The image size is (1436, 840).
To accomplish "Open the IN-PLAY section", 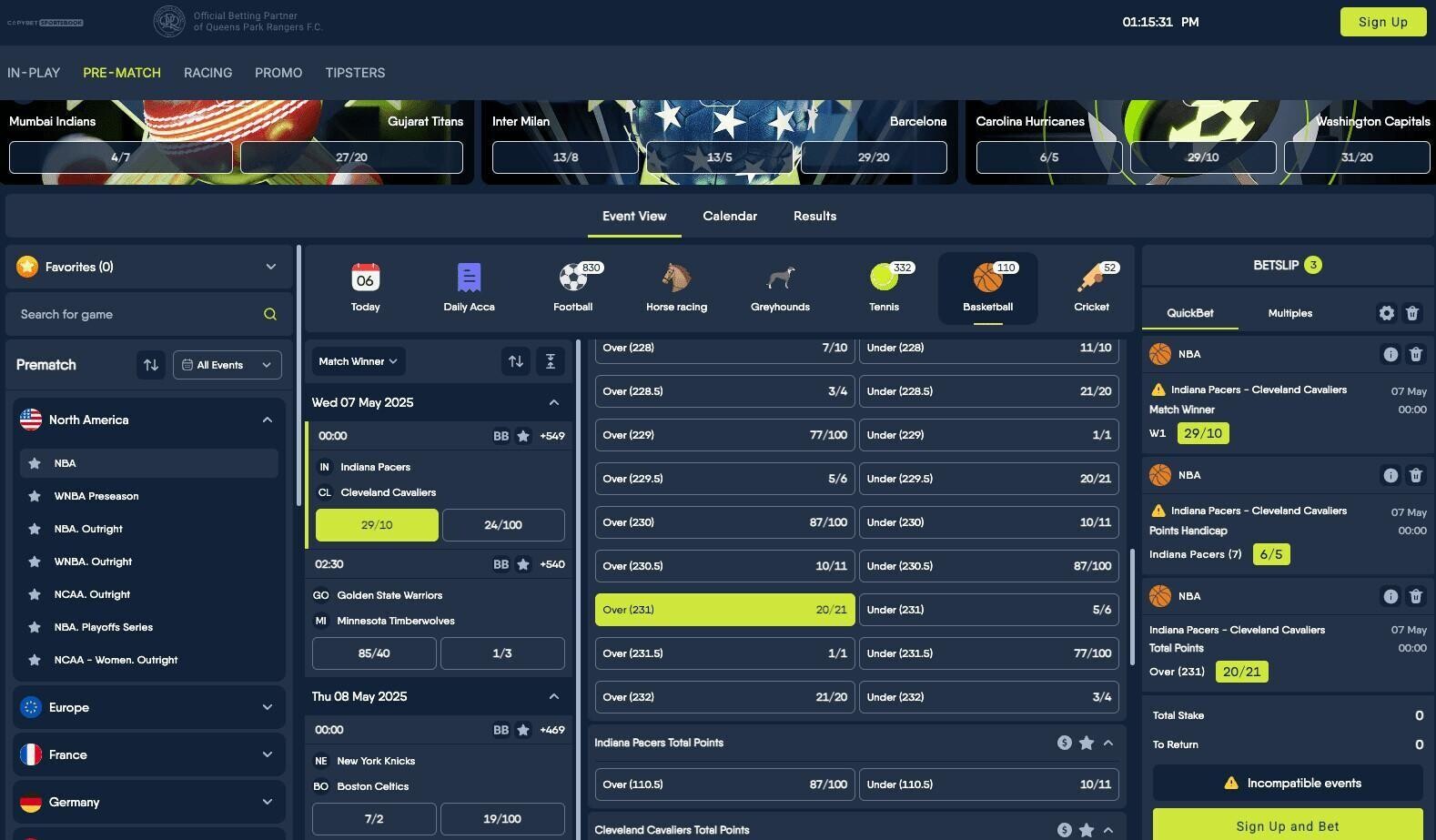I will 34,73.
